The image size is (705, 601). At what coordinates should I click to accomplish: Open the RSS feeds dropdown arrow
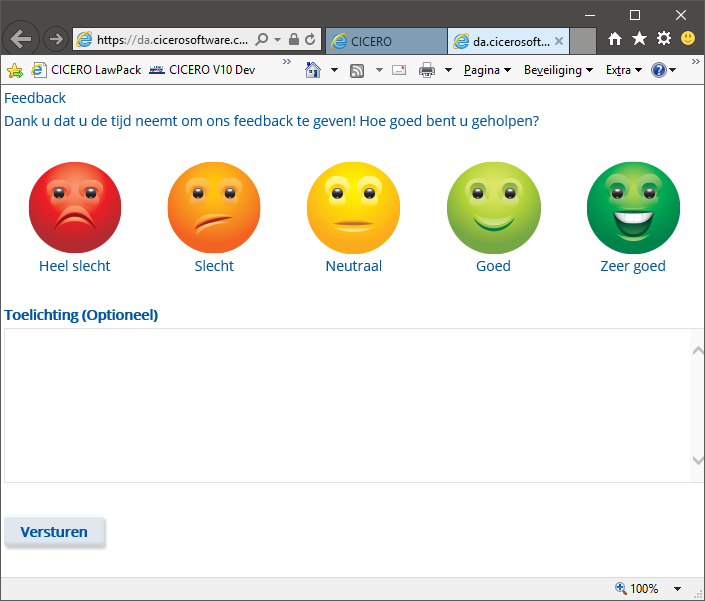coord(379,70)
